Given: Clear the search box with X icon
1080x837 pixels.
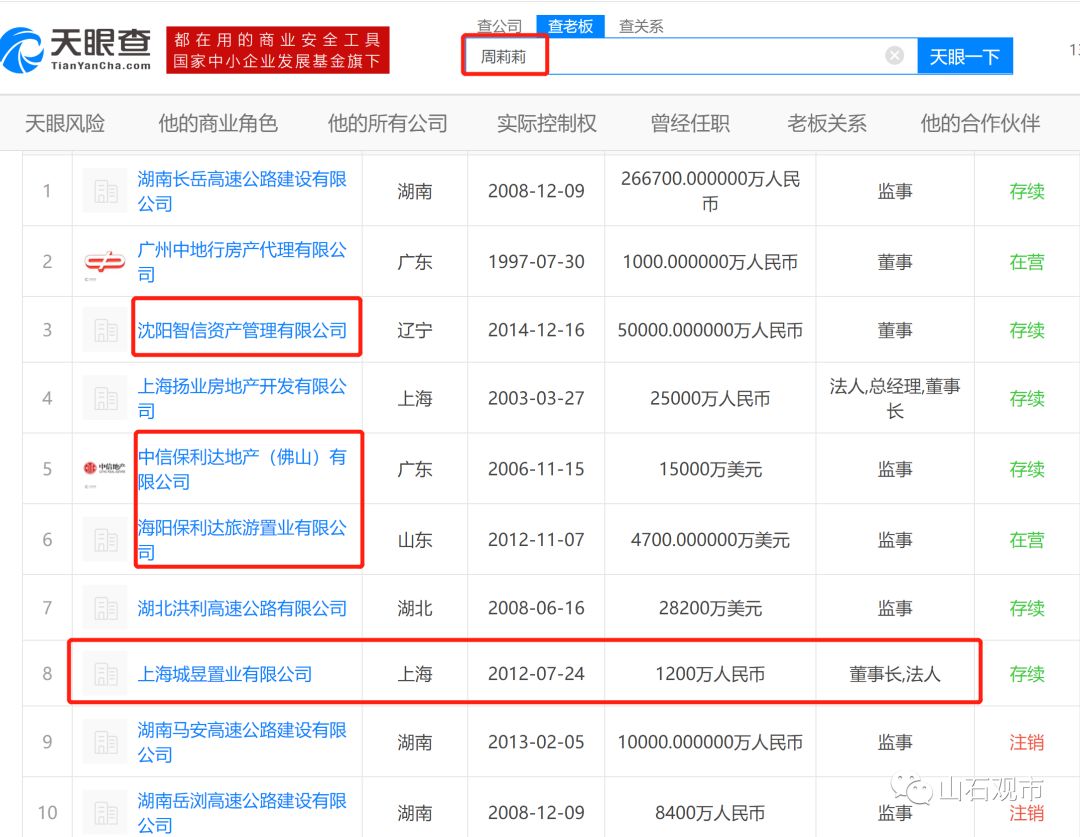Looking at the screenshot, I should (894, 56).
